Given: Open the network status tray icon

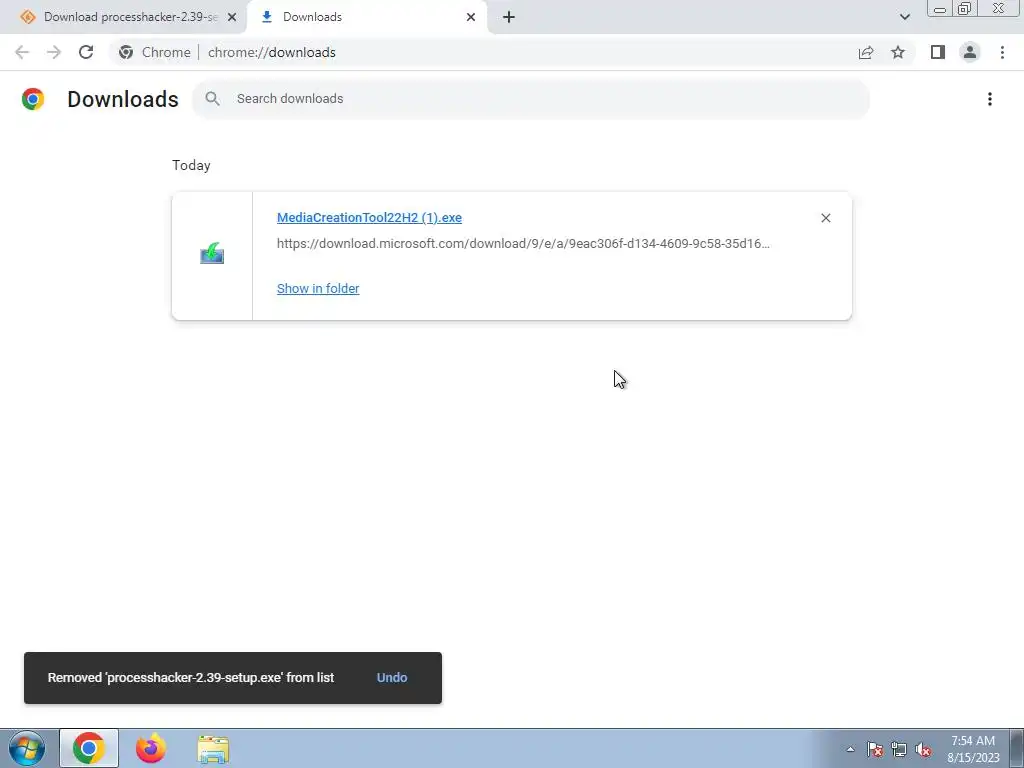Looking at the screenshot, I should (x=899, y=749).
